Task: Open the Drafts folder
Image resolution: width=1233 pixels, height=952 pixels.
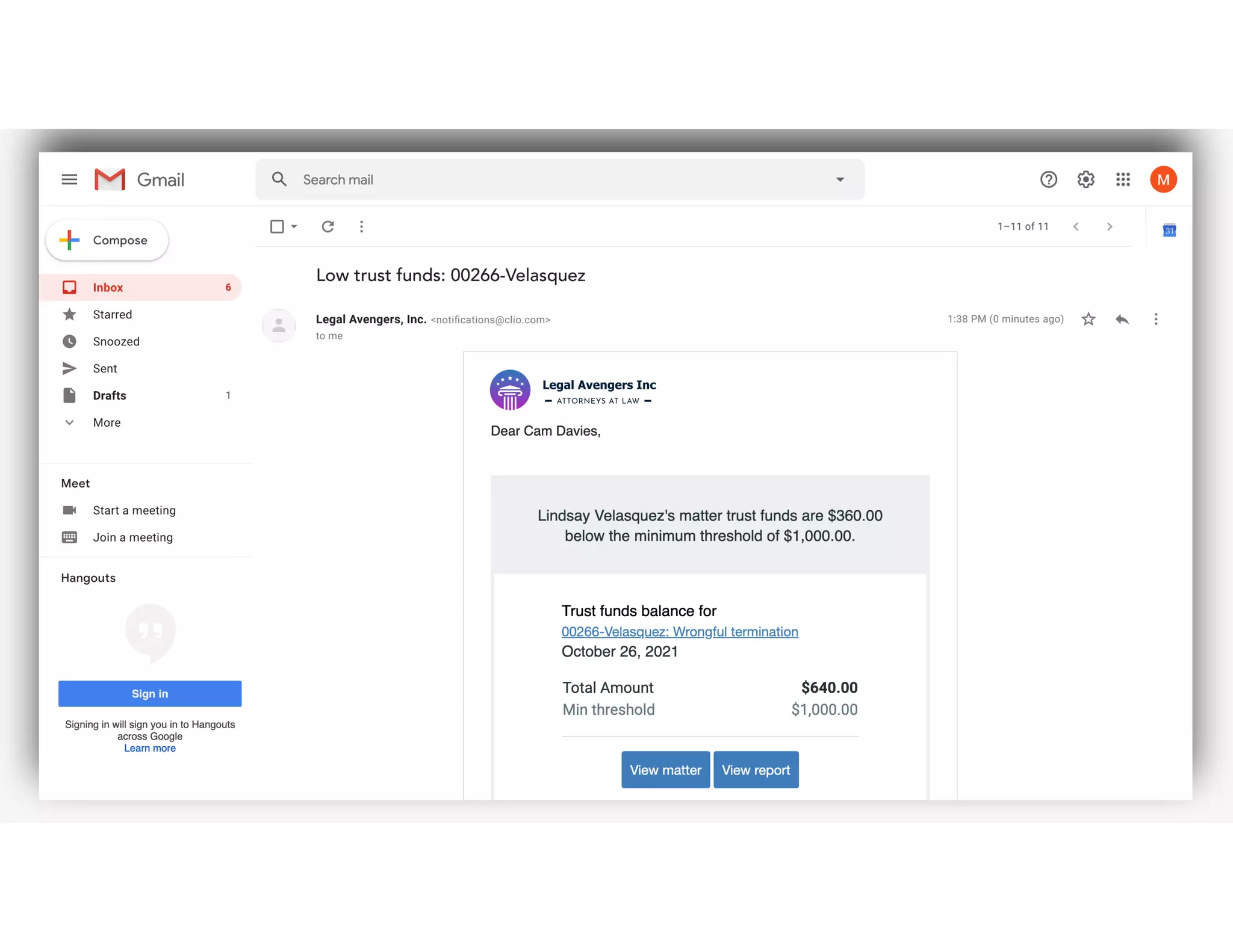Action: [x=110, y=395]
